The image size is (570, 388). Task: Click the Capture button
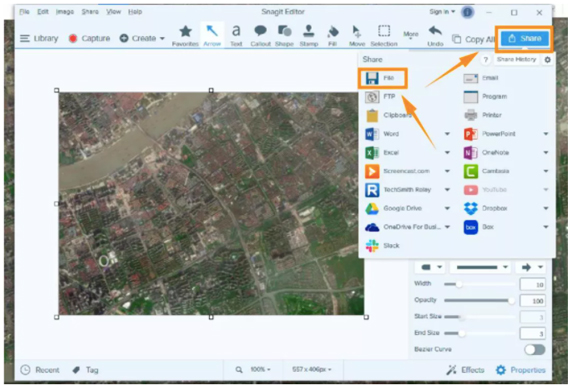[x=89, y=38]
